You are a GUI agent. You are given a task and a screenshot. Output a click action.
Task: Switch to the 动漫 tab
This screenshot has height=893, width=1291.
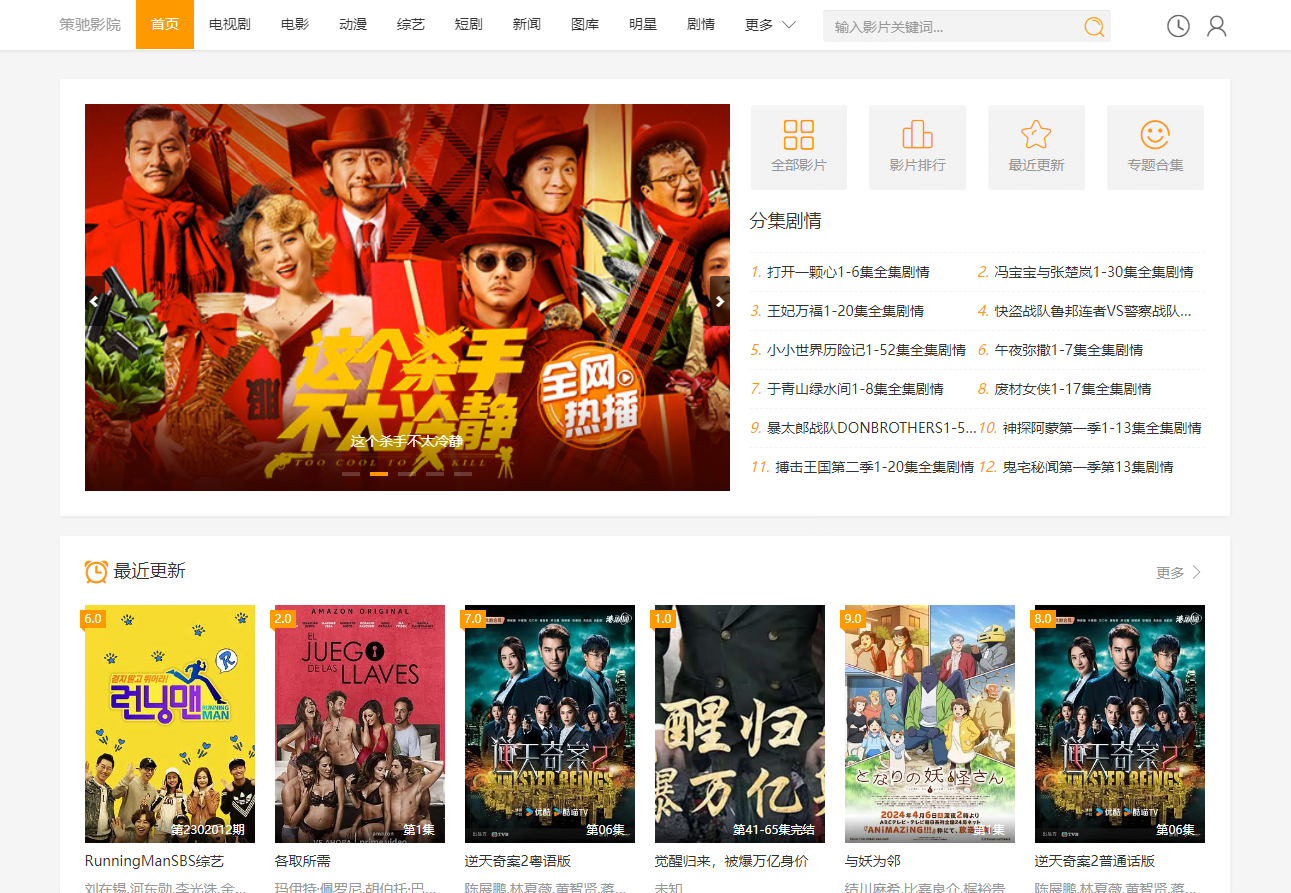coord(353,25)
